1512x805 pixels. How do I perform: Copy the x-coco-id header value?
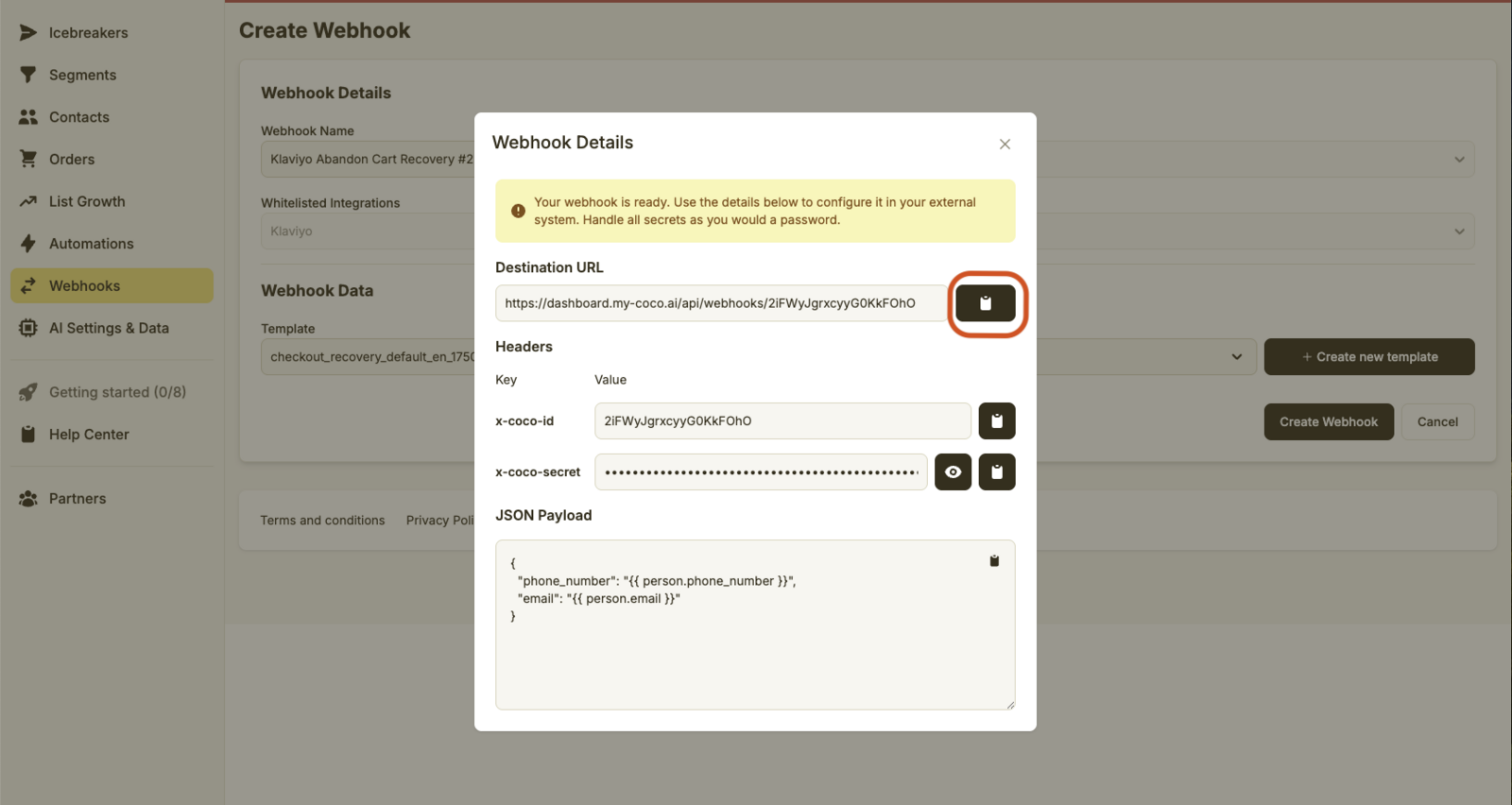(x=996, y=421)
